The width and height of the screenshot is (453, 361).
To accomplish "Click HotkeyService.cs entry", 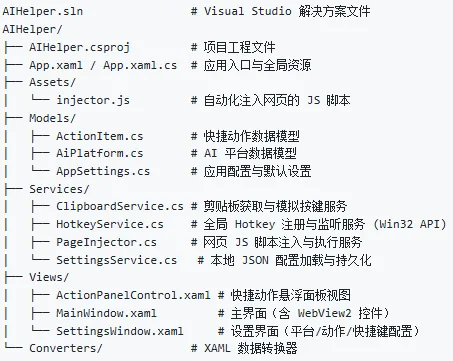I will 110,224.
